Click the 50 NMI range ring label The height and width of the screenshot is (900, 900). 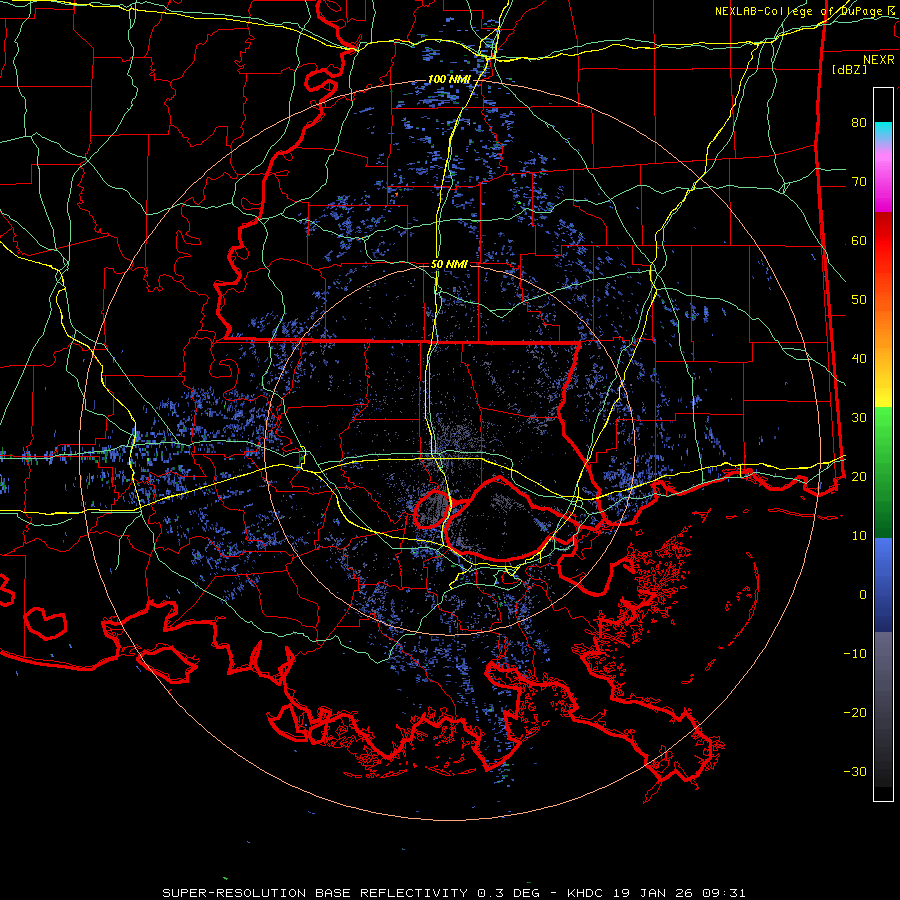click(x=449, y=264)
